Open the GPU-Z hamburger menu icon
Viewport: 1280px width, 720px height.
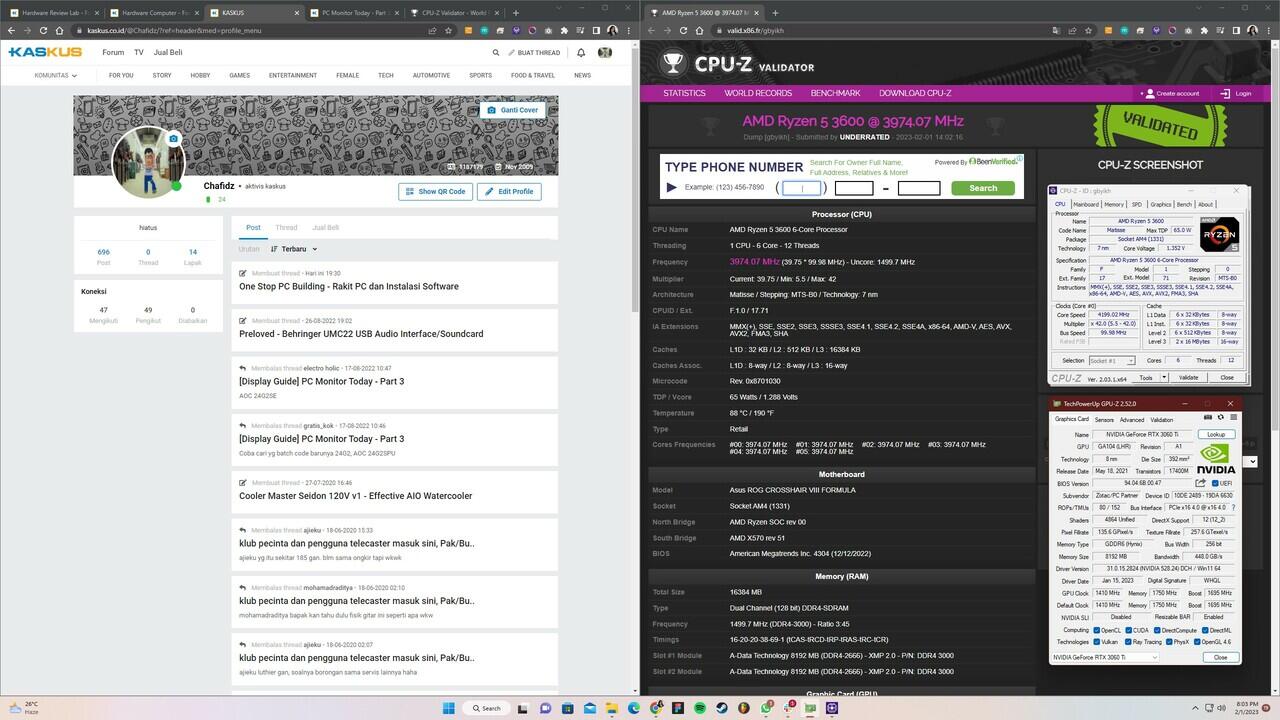click(x=1233, y=417)
